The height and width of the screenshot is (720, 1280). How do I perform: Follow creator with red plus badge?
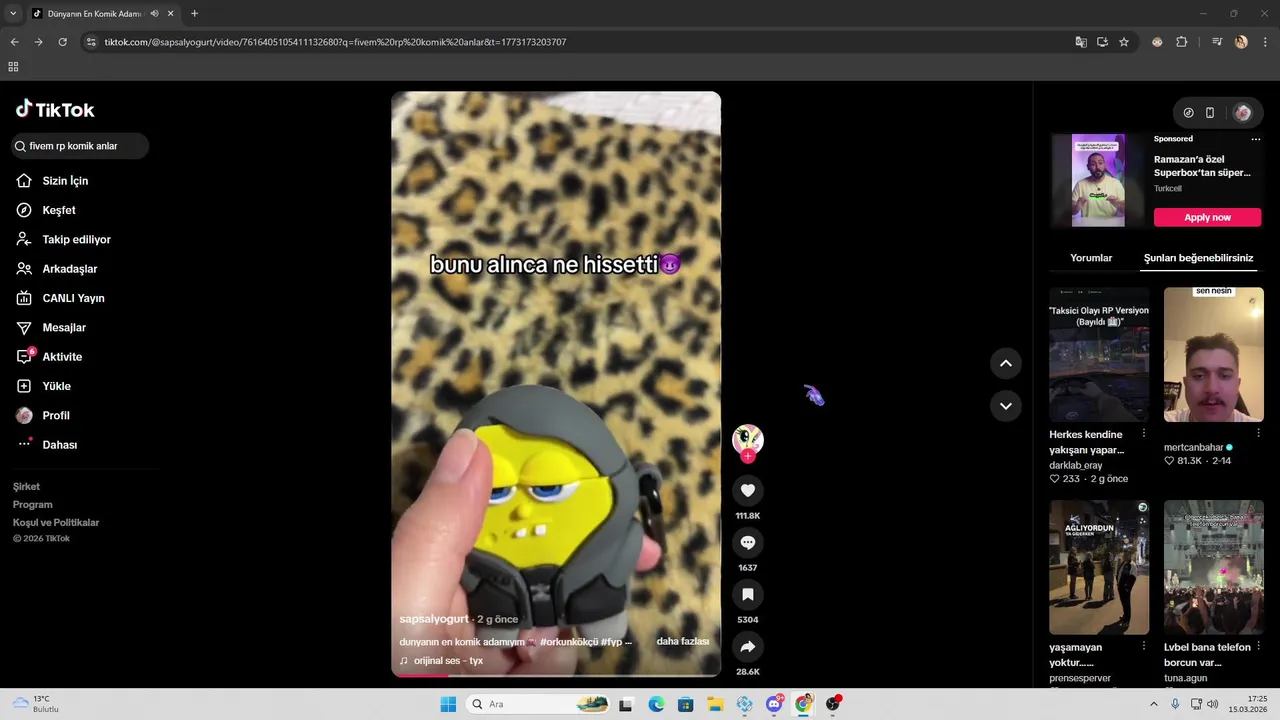pos(747,456)
